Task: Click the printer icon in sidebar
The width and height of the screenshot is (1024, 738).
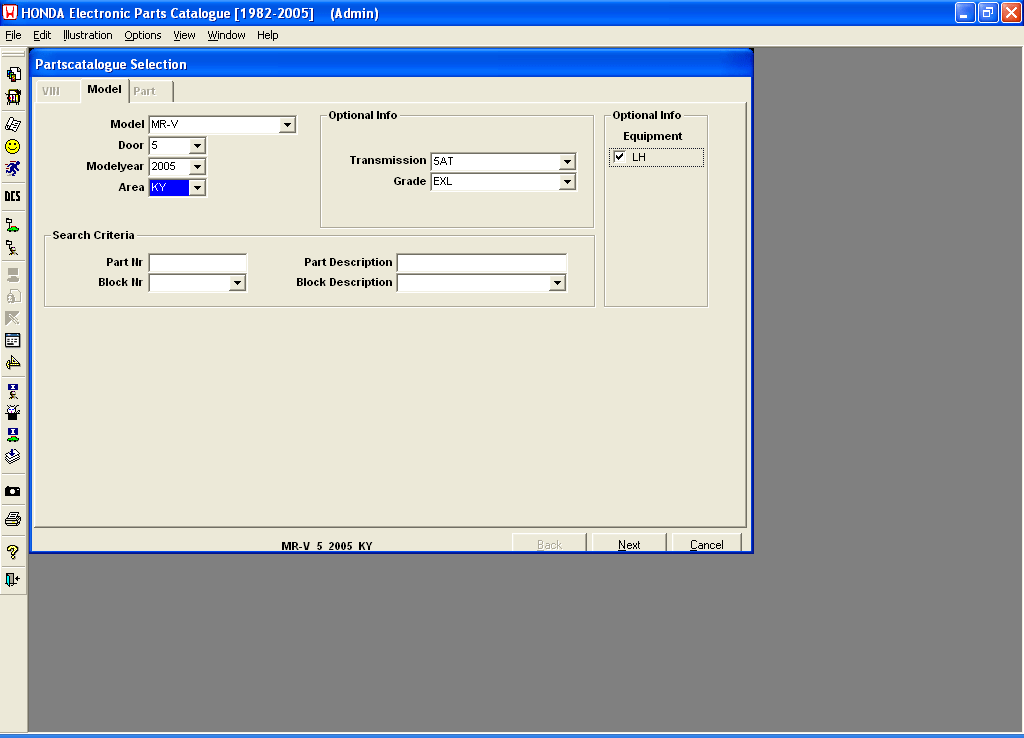Action: coord(13,519)
